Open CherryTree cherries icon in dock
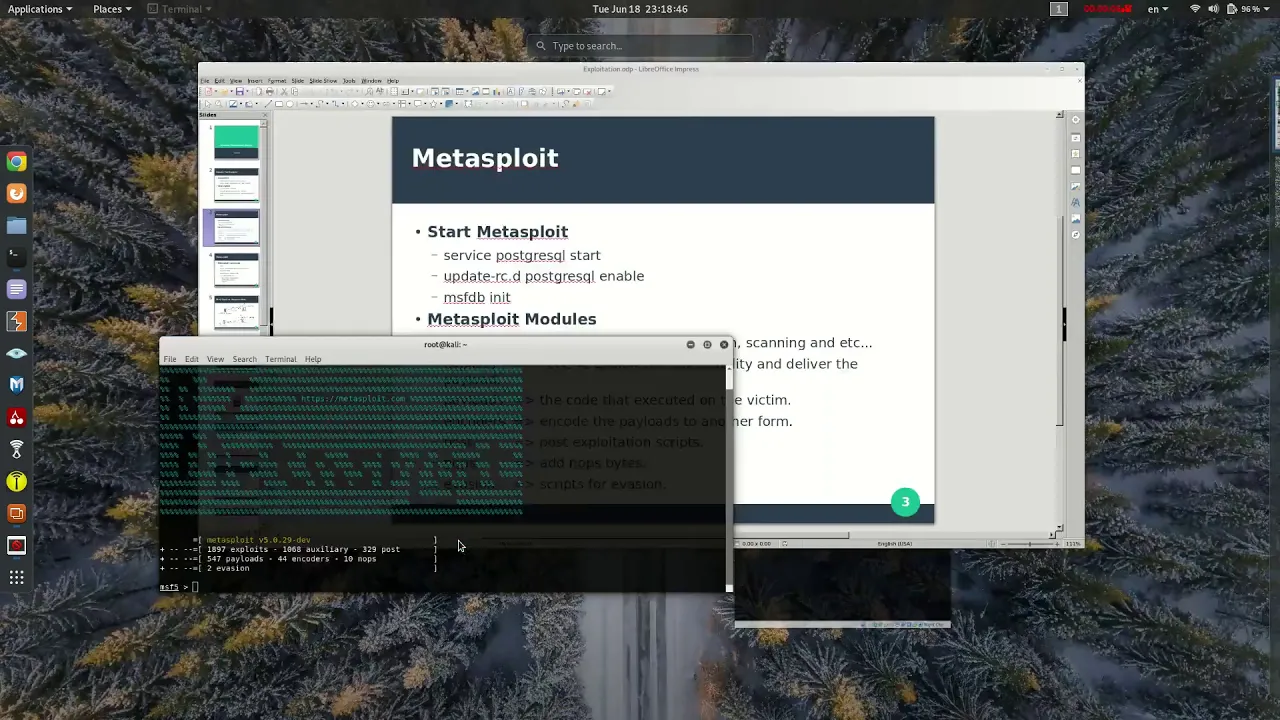1280x720 pixels. (16, 417)
